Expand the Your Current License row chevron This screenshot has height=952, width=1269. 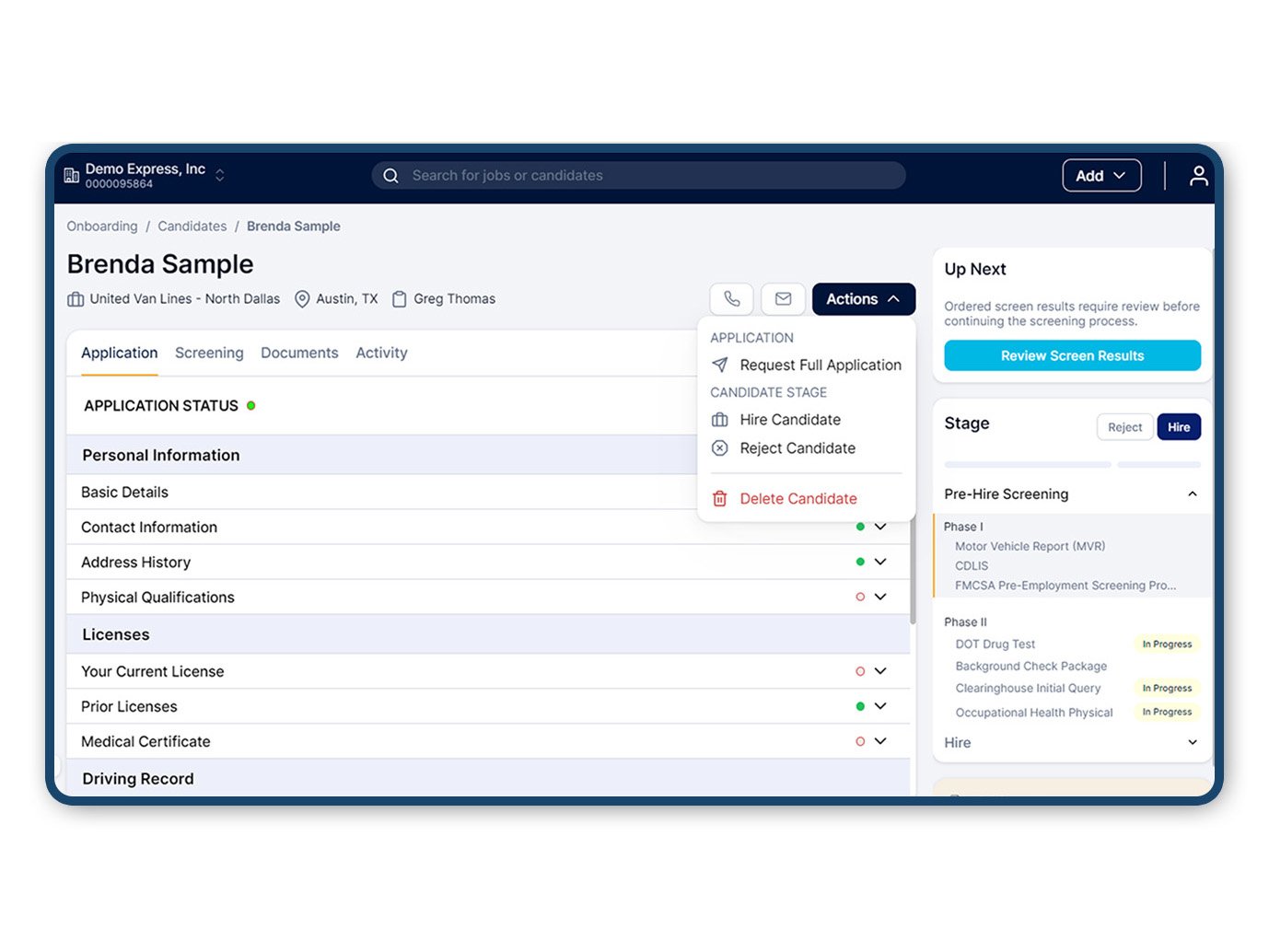pos(880,671)
